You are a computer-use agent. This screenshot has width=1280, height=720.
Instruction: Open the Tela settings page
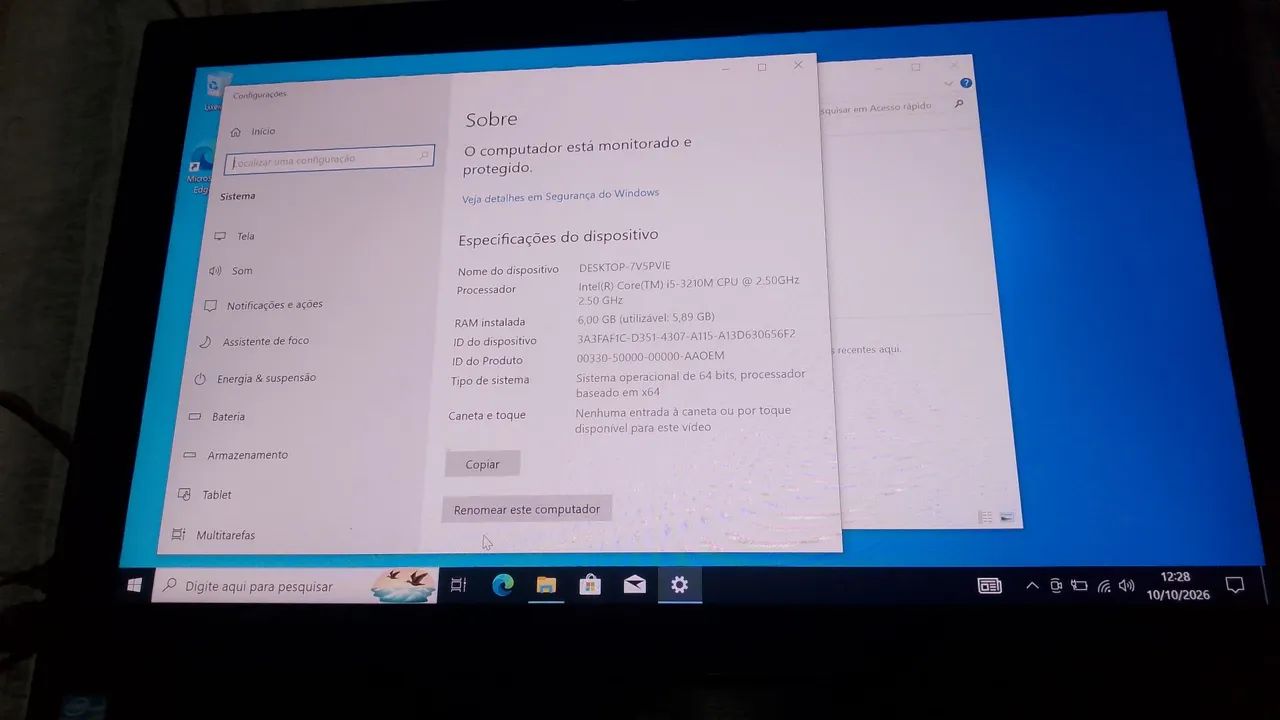[x=236, y=236]
